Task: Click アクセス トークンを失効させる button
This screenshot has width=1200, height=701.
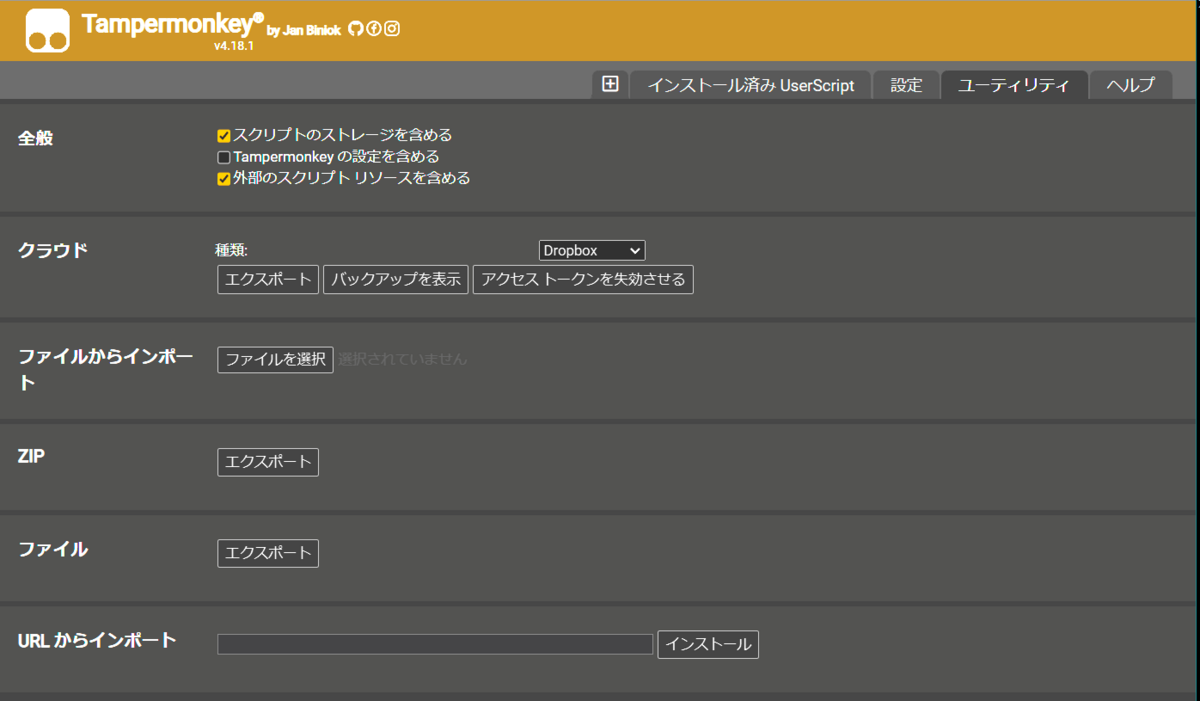Action: pos(583,280)
